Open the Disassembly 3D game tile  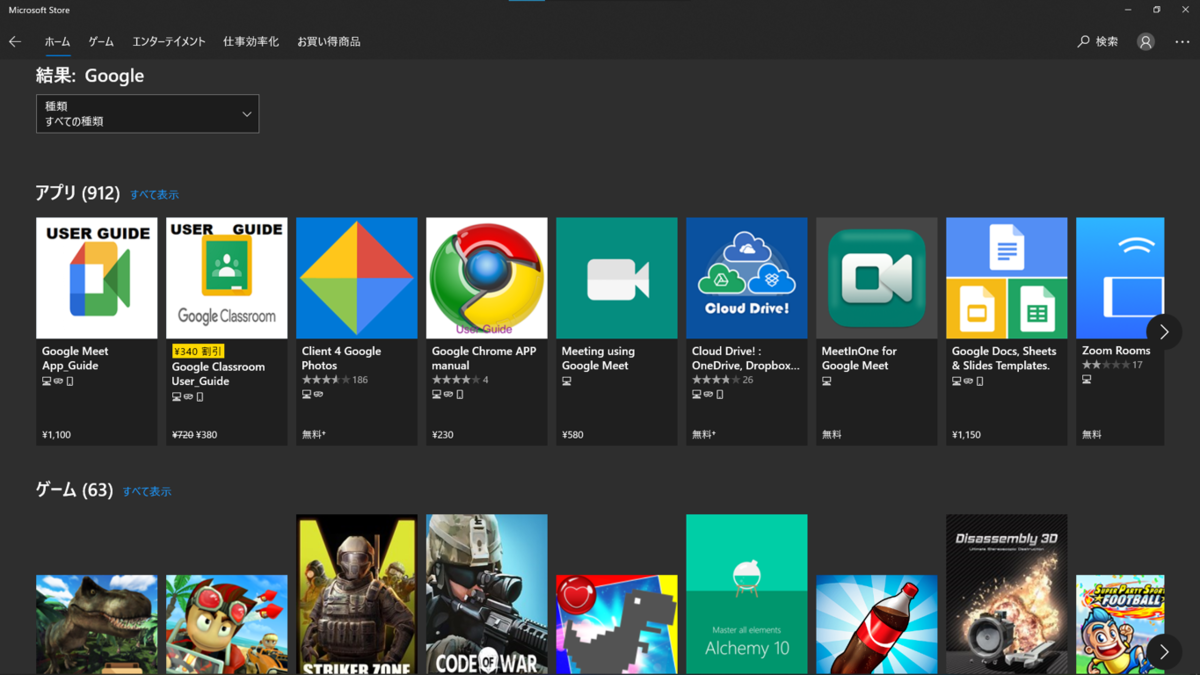[x=1007, y=595]
